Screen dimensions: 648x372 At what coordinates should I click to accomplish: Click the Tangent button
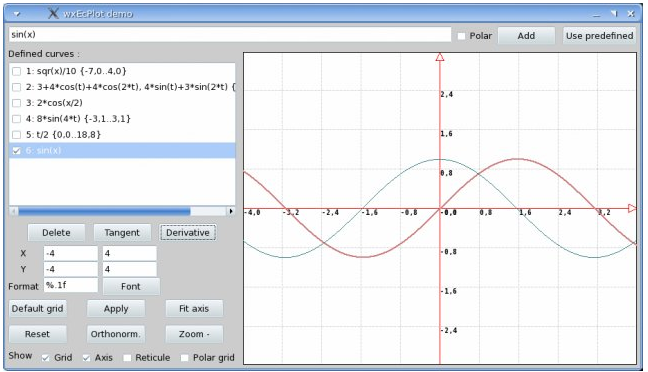pyautogui.click(x=122, y=233)
